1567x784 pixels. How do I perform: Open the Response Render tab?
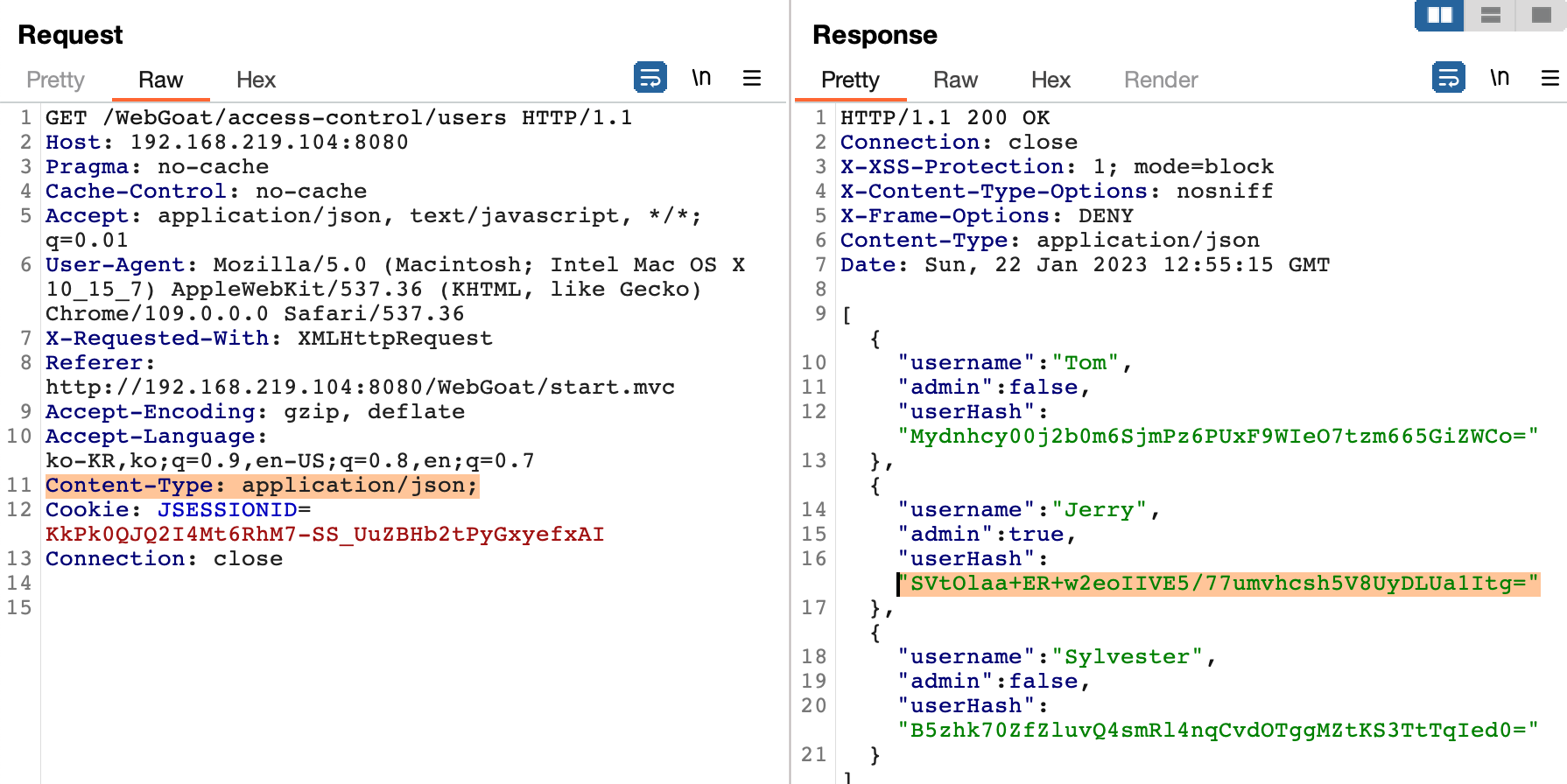[x=1161, y=80]
